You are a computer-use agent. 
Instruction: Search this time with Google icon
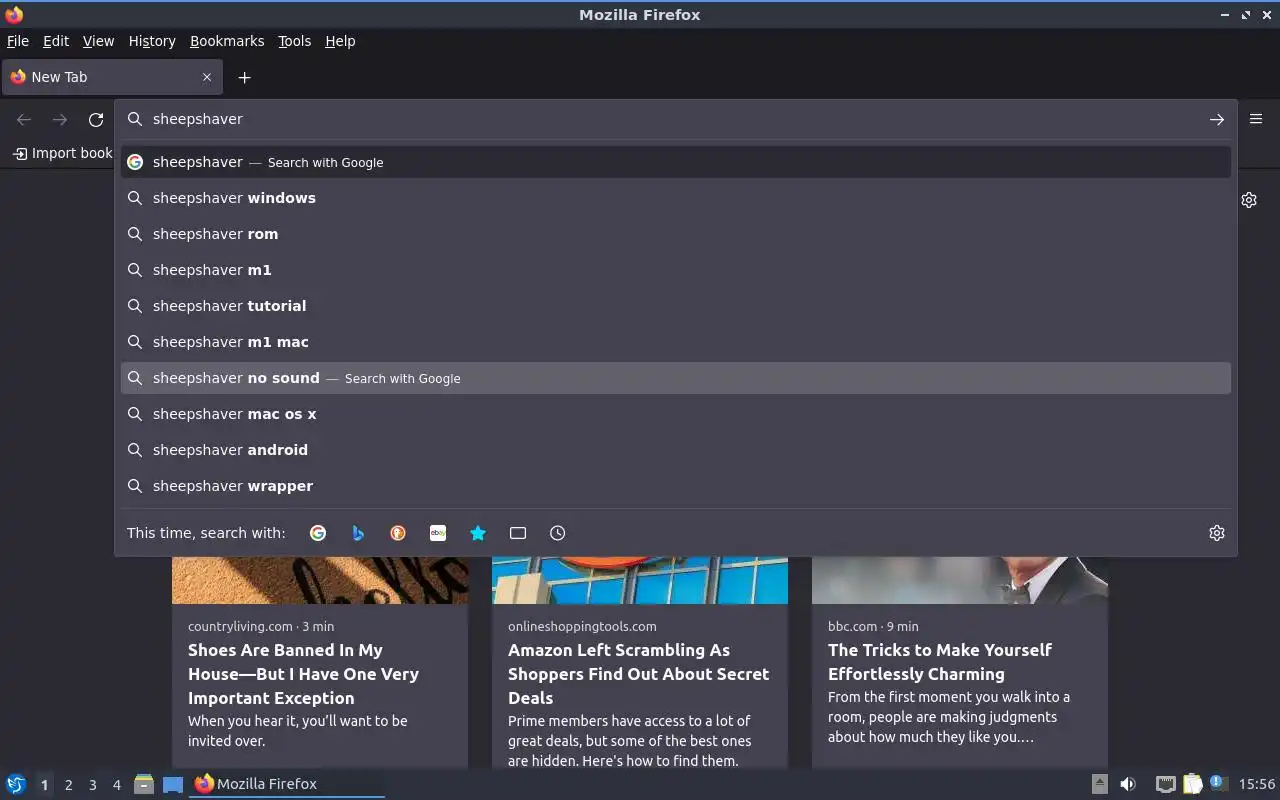318,533
